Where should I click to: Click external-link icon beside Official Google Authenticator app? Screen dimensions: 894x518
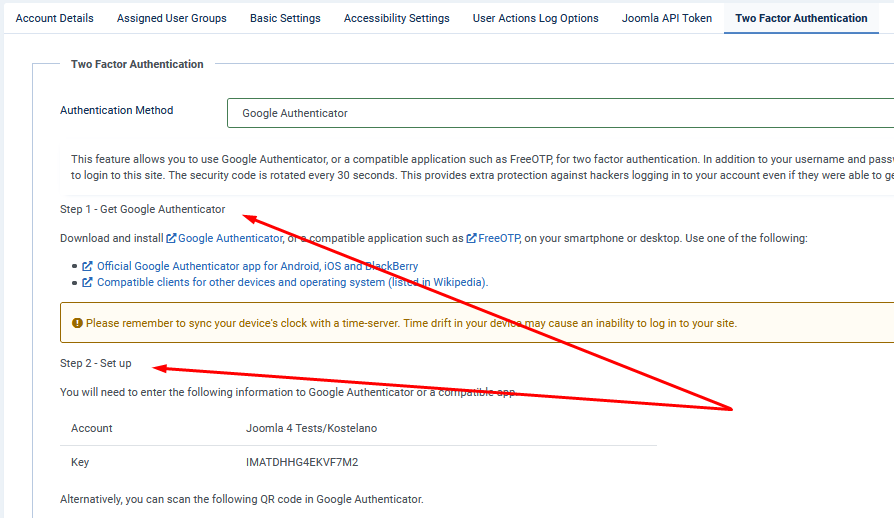coord(87,266)
